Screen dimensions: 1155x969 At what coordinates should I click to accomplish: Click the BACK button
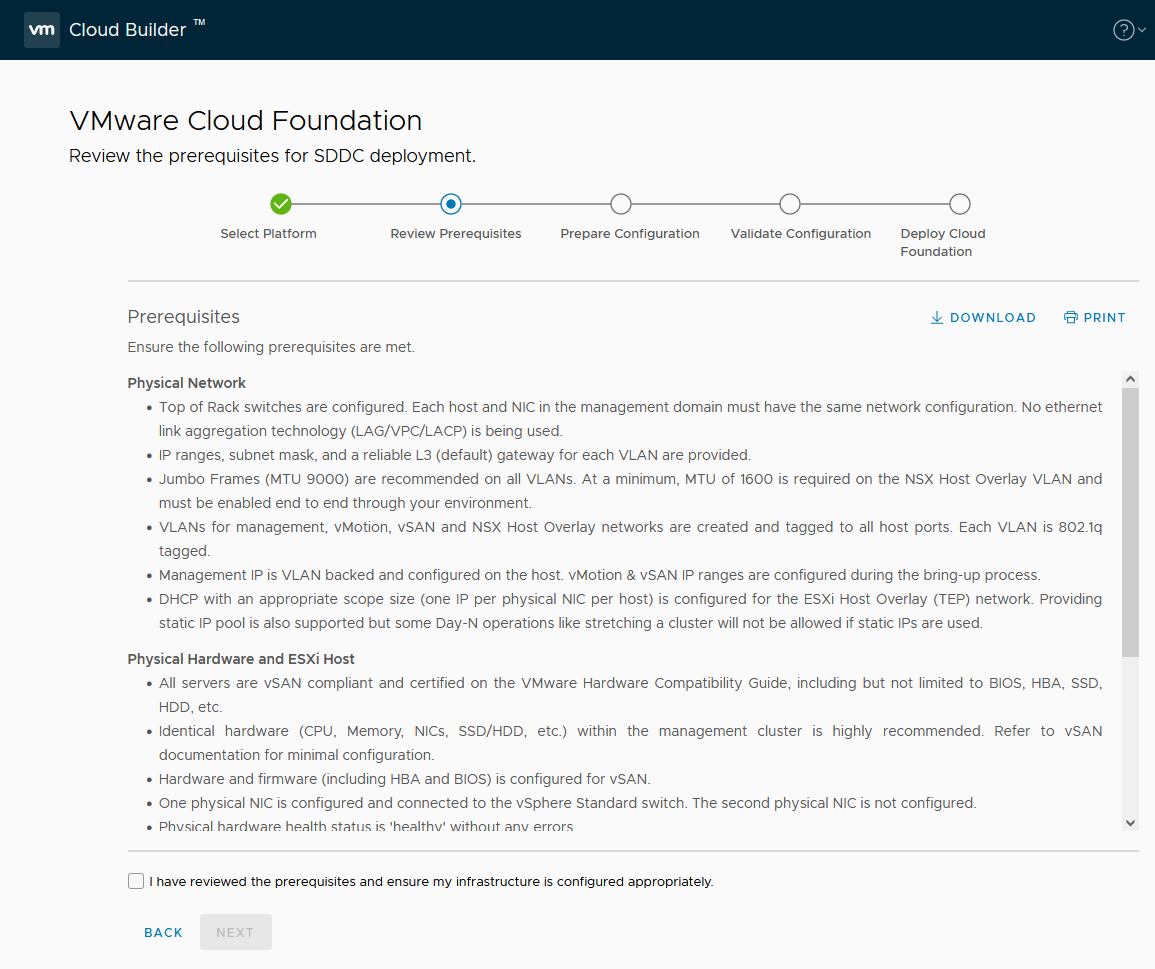pos(163,932)
